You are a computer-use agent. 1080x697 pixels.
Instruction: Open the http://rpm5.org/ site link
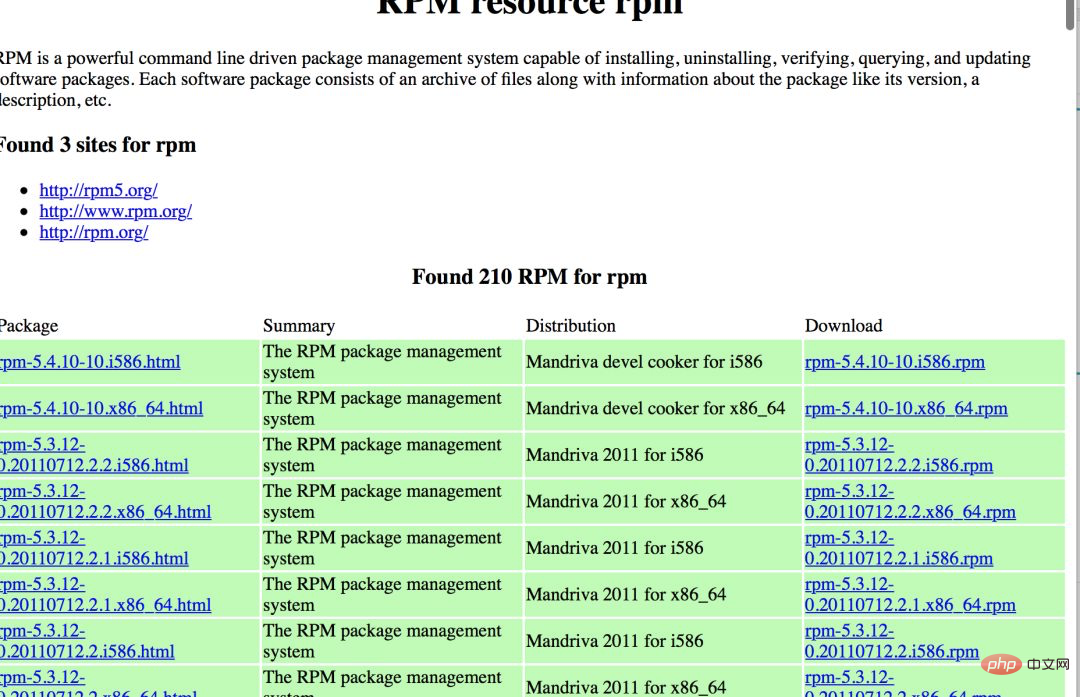pos(98,190)
